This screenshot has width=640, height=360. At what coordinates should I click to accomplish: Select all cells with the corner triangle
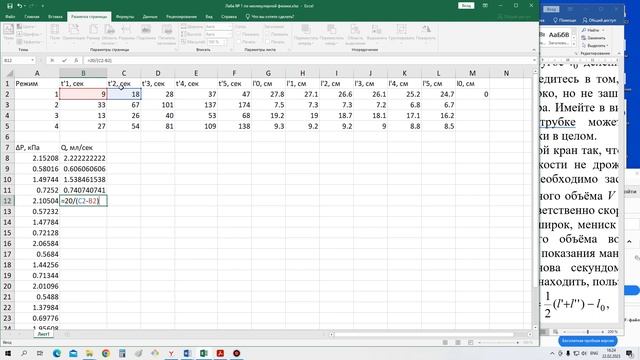pos(9,73)
